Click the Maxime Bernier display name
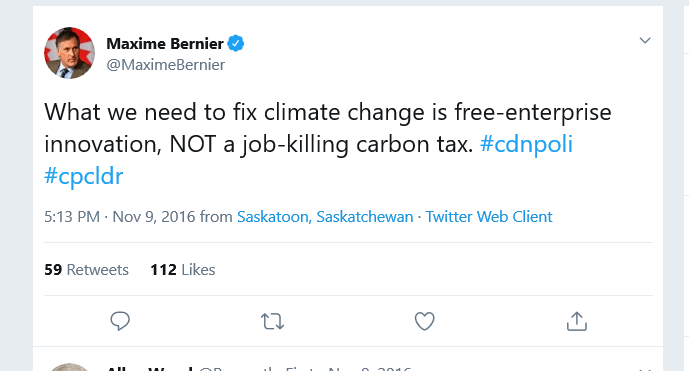Image resolution: width=689 pixels, height=371 pixels. pos(165,44)
